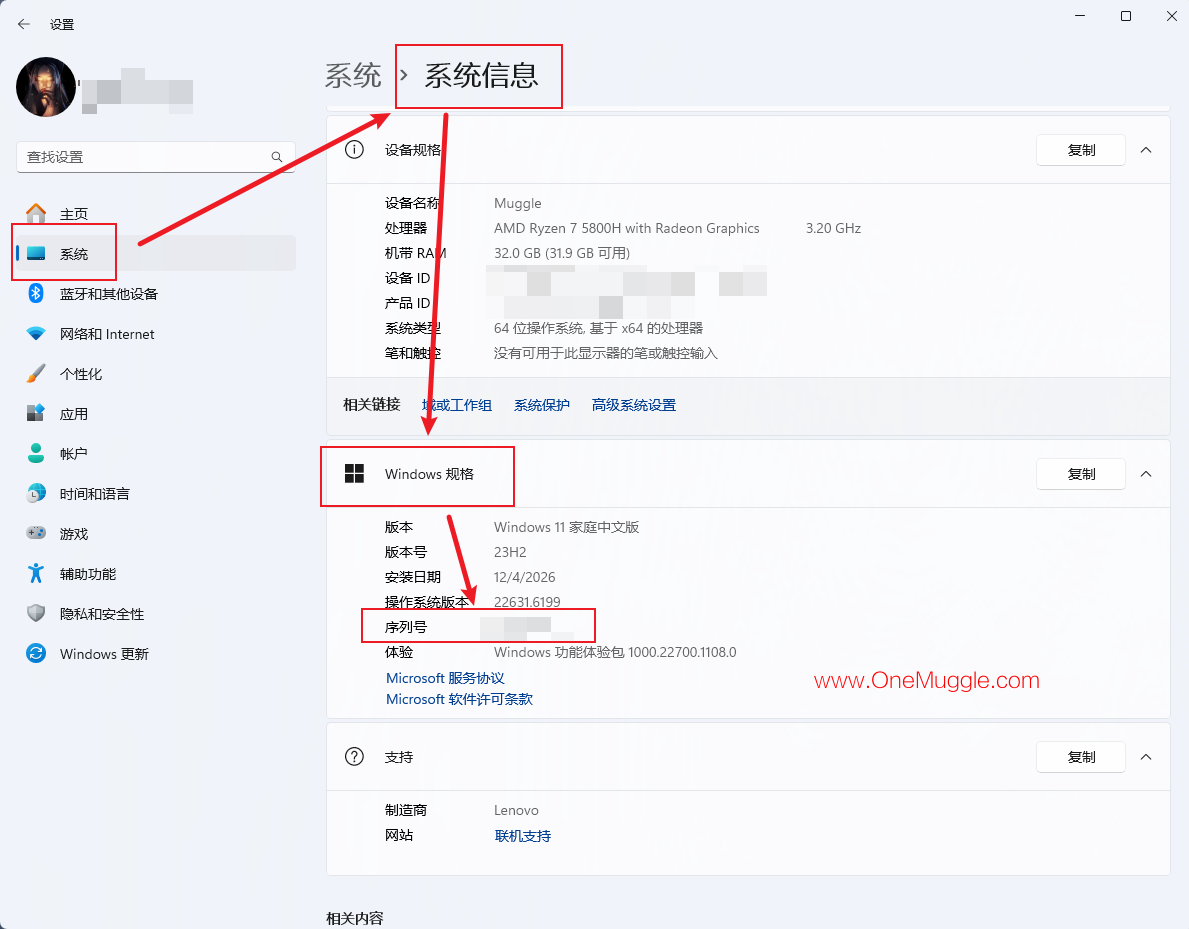This screenshot has width=1189, height=929.
Task: Open 网络和 Internet settings
Action: tap(155, 334)
